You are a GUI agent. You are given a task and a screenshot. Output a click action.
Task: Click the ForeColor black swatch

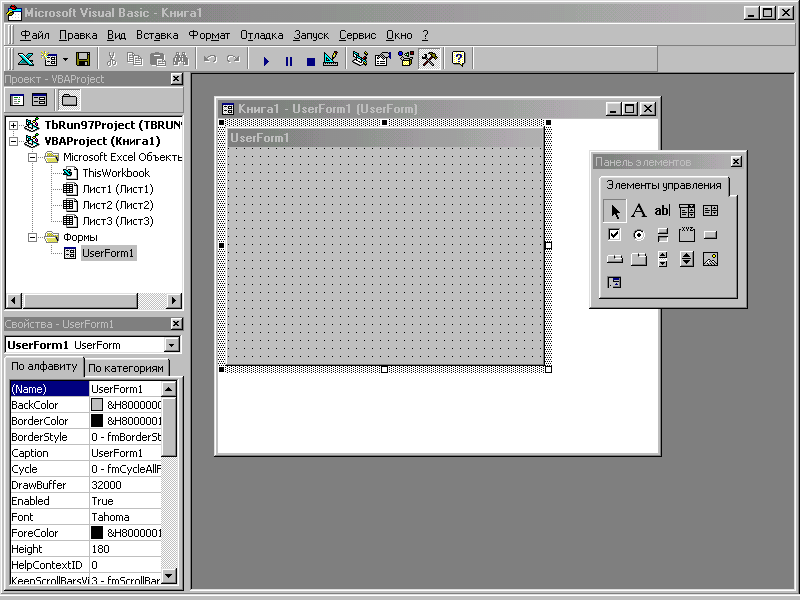(97, 533)
